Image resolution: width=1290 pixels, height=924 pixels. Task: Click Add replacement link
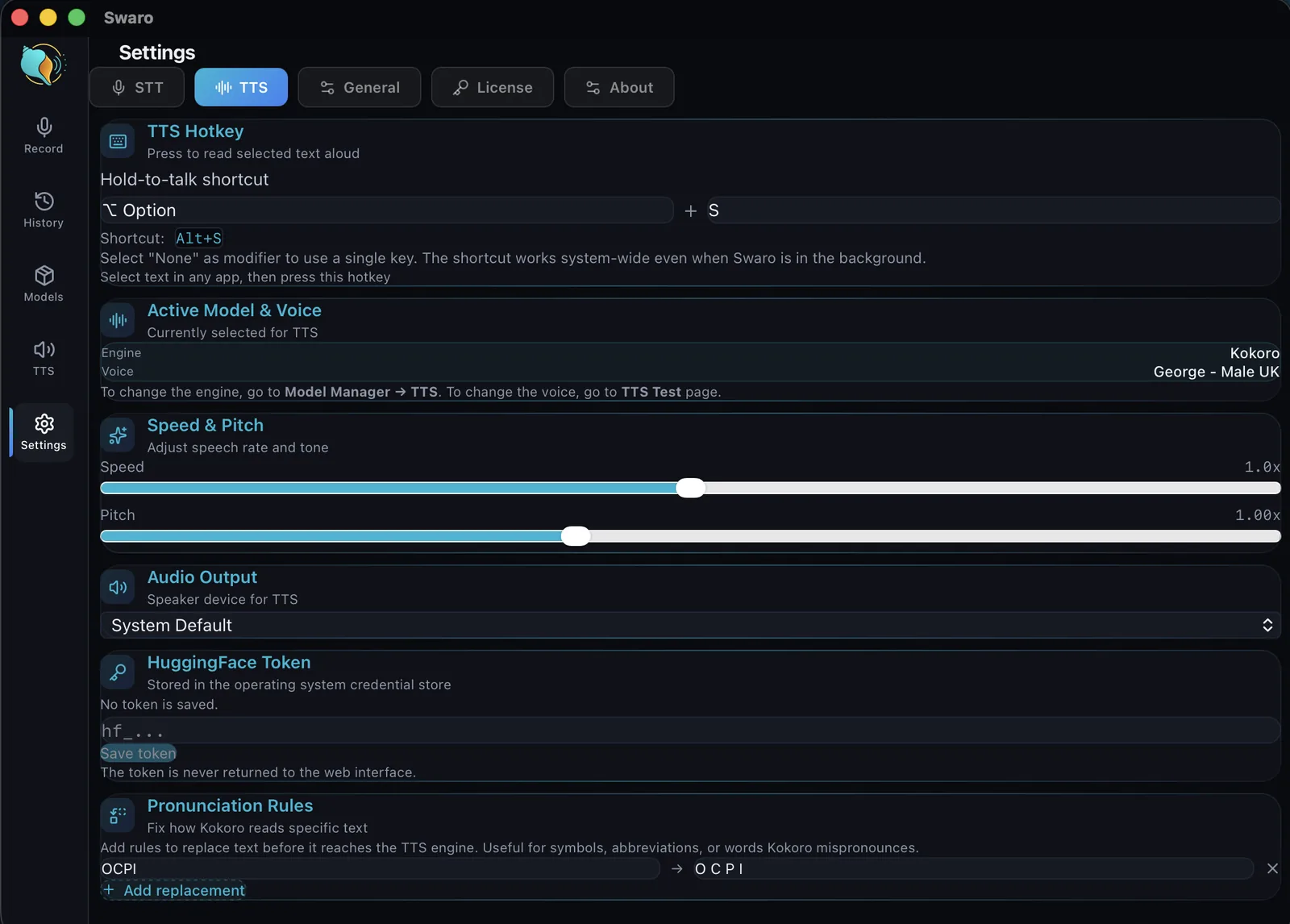click(174, 890)
